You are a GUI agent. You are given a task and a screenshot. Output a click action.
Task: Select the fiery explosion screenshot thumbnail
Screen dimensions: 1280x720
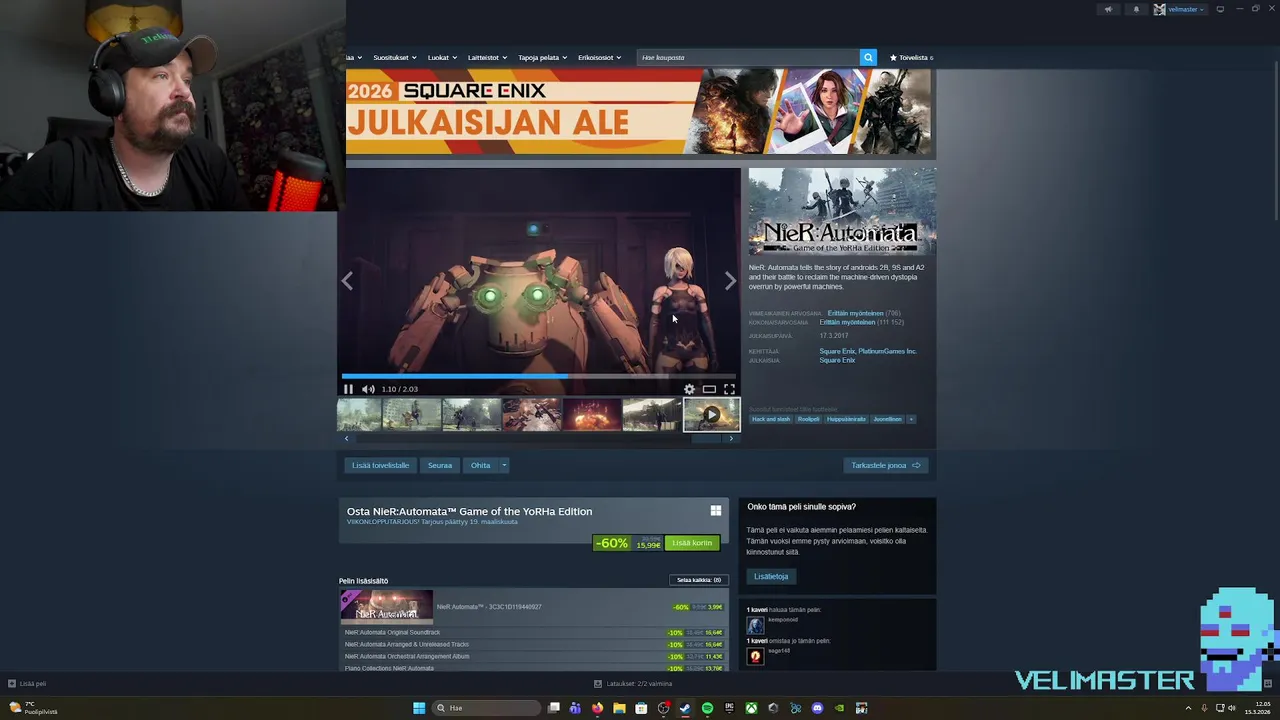click(x=591, y=414)
